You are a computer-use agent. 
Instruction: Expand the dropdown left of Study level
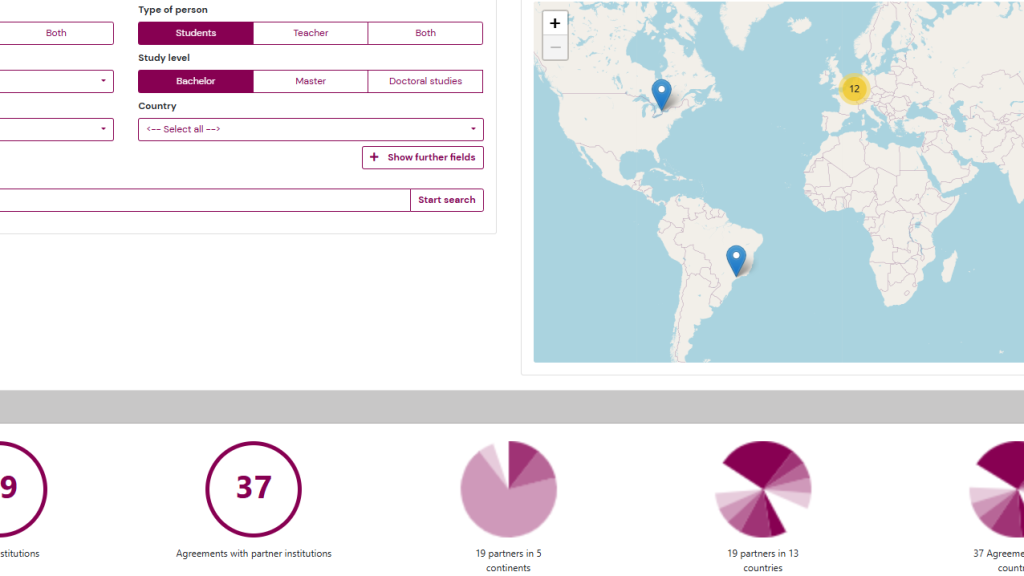coord(56,81)
